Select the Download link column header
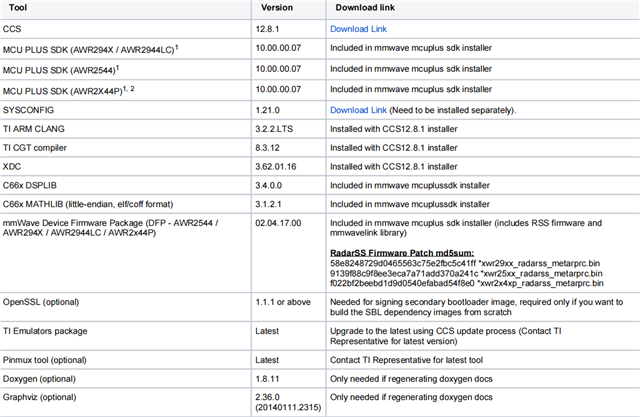The height and width of the screenshot is (417, 640). point(365,8)
